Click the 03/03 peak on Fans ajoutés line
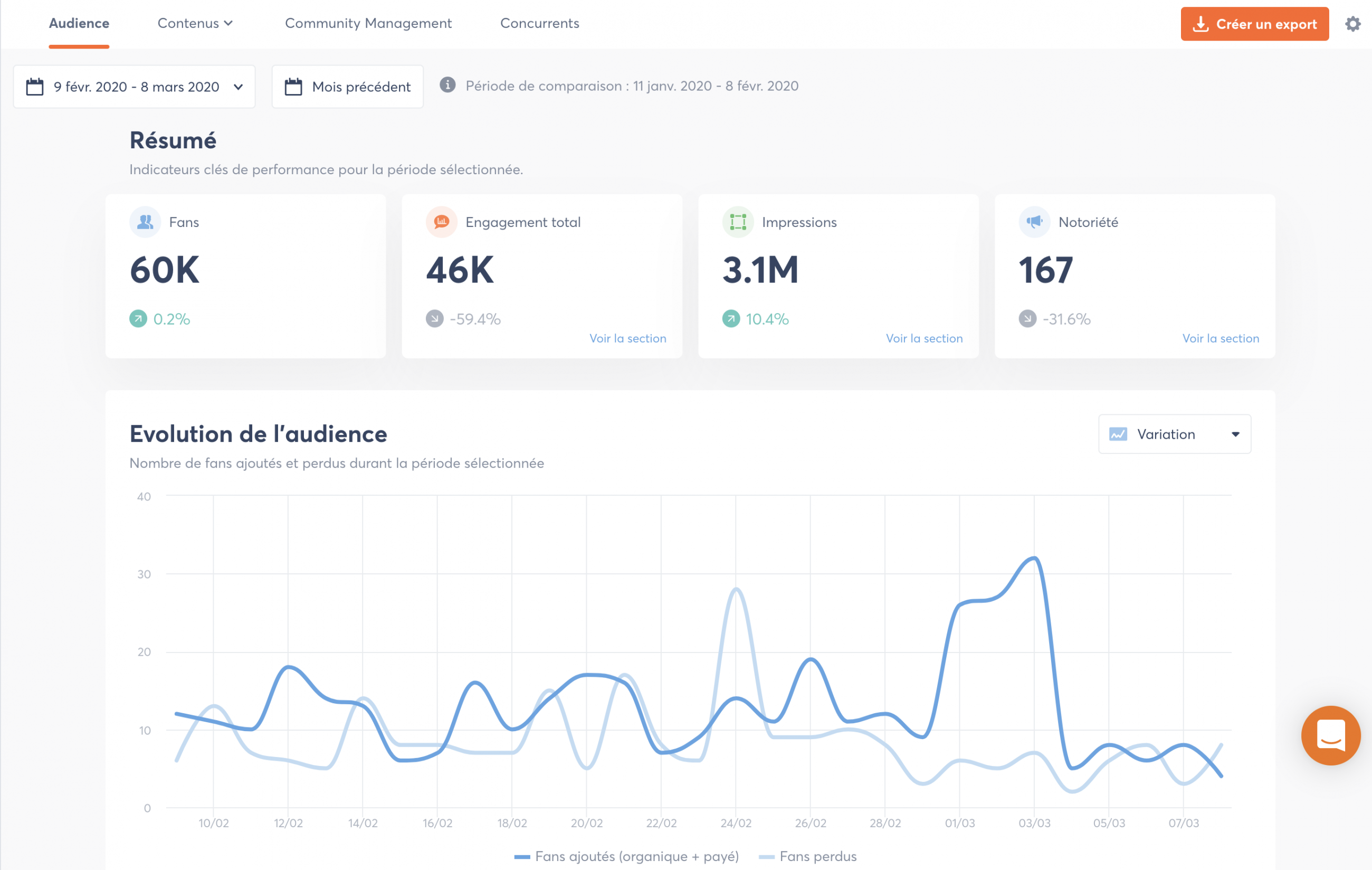This screenshot has height=870, width=1372. click(1034, 558)
